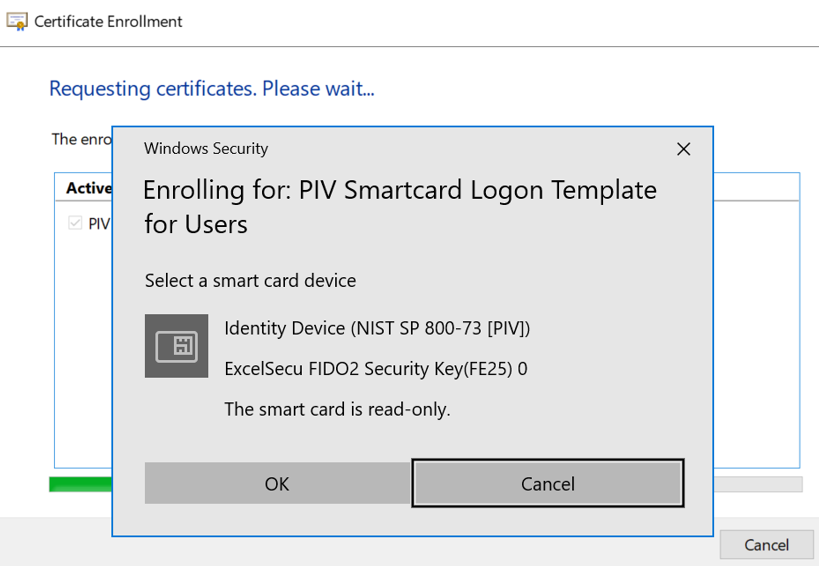Click the Windows Security title text
Viewport: 819px width, 566px height.
point(206,149)
